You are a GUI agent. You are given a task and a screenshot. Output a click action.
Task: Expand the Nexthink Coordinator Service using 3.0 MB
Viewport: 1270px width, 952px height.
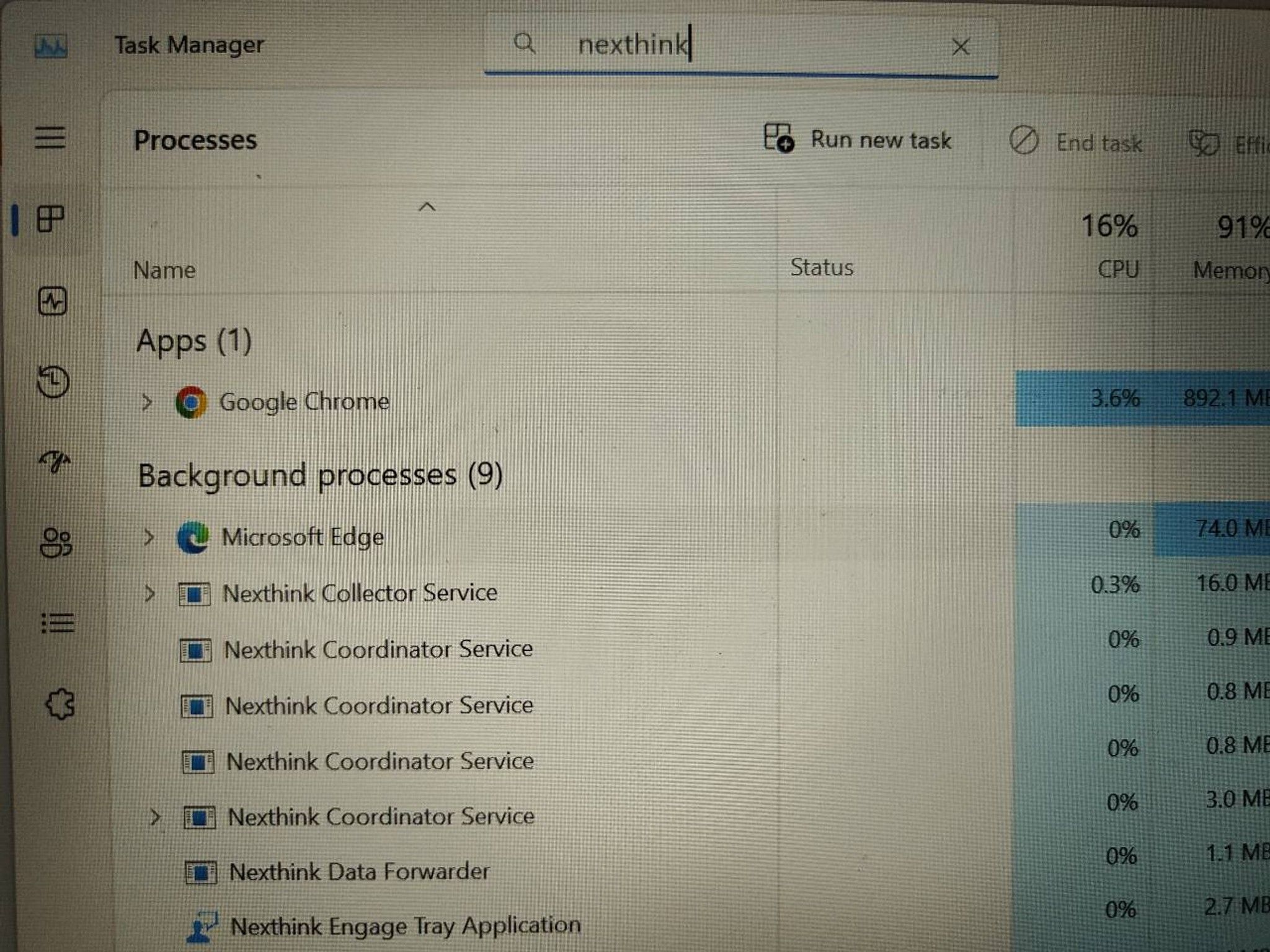(x=155, y=817)
